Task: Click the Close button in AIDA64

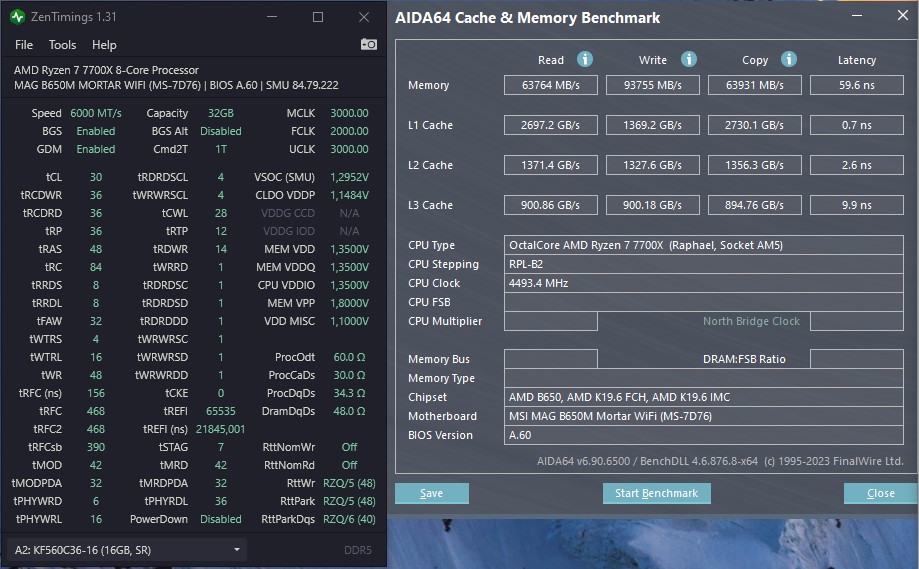Action: click(880, 493)
